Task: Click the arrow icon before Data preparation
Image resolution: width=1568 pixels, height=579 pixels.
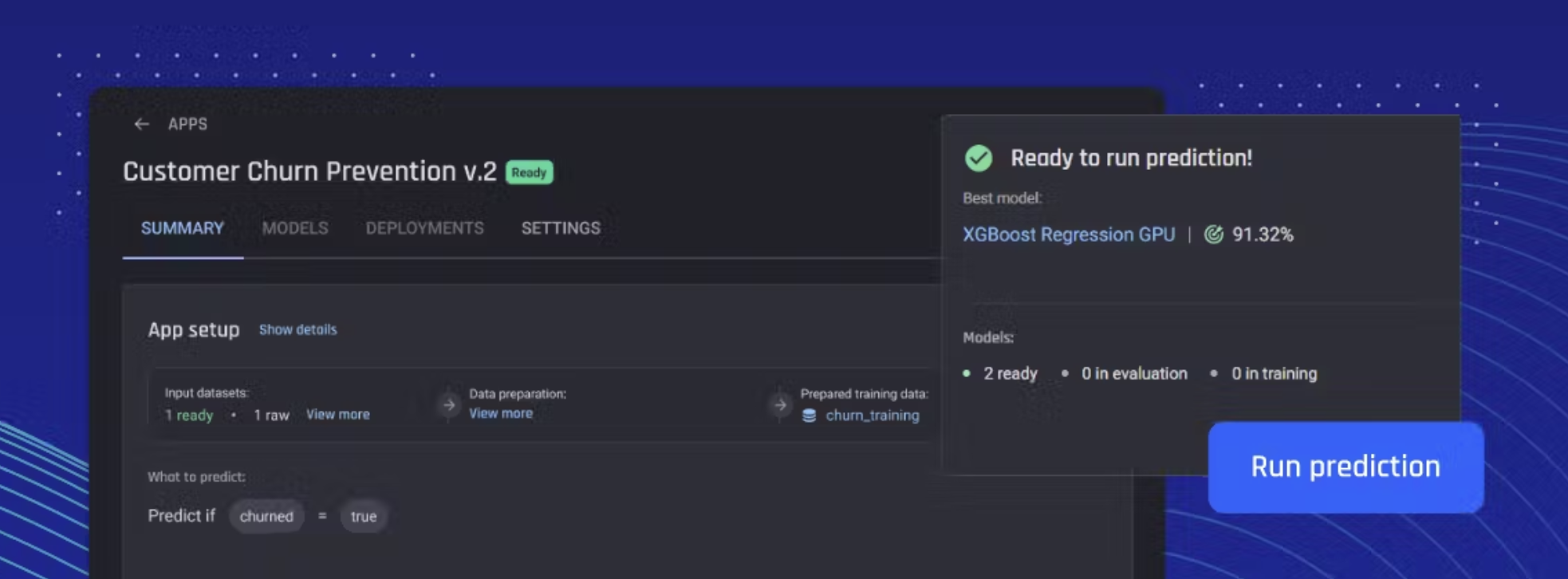Action: (449, 405)
